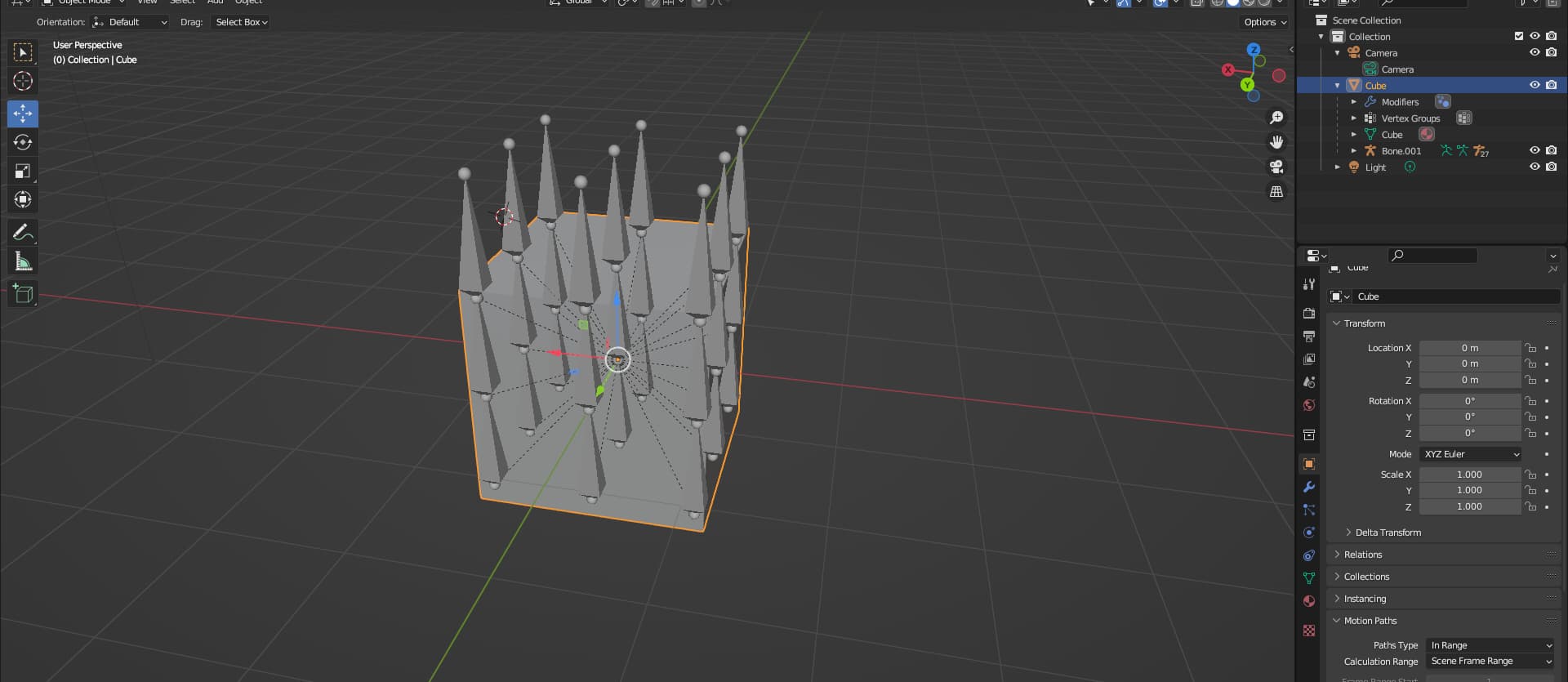
Task: Click the pan hand icon in viewport
Action: coord(1276,142)
